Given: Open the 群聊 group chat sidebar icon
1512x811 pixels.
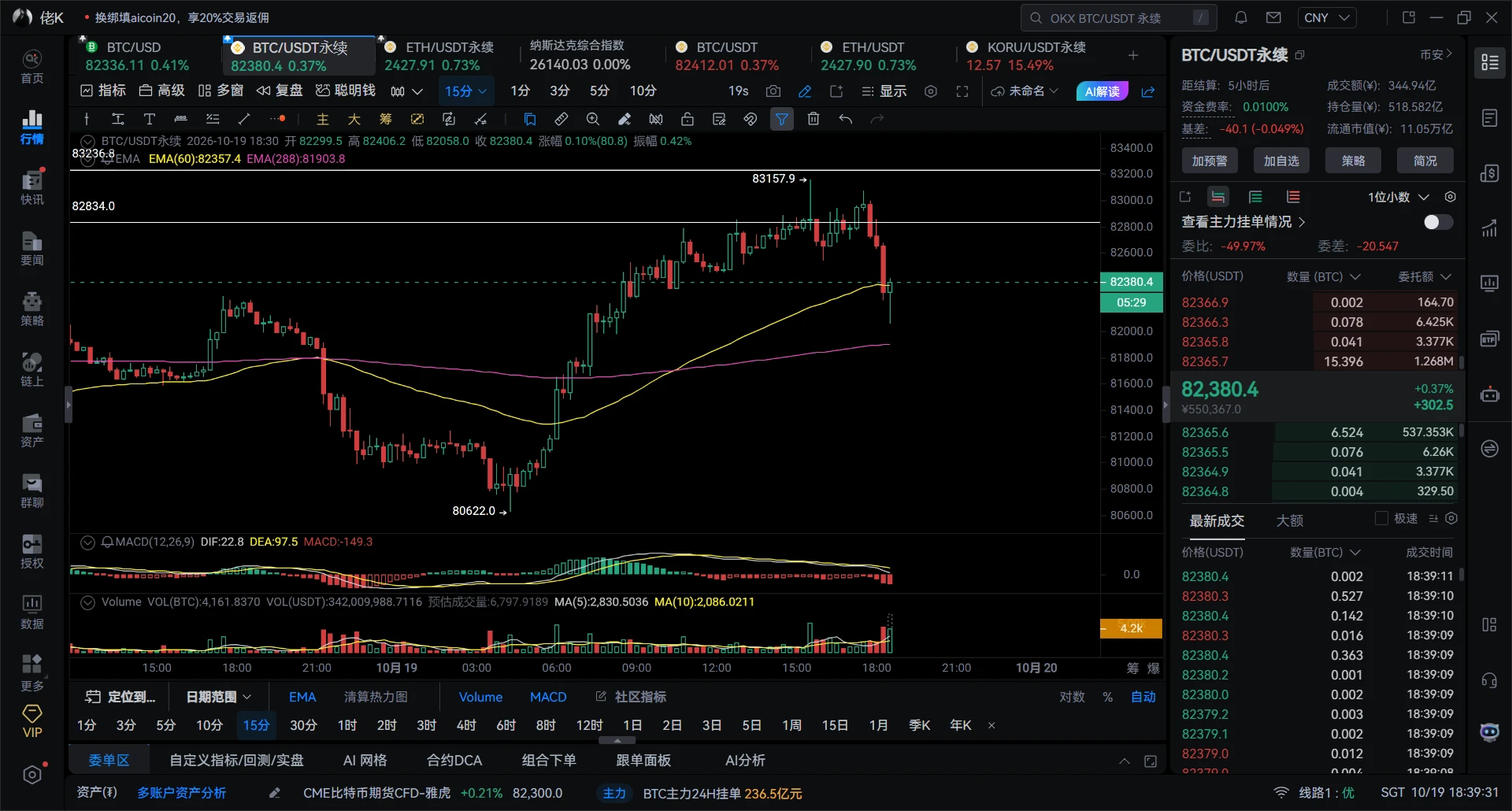Looking at the screenshot, I should click(x=31, y=491).
